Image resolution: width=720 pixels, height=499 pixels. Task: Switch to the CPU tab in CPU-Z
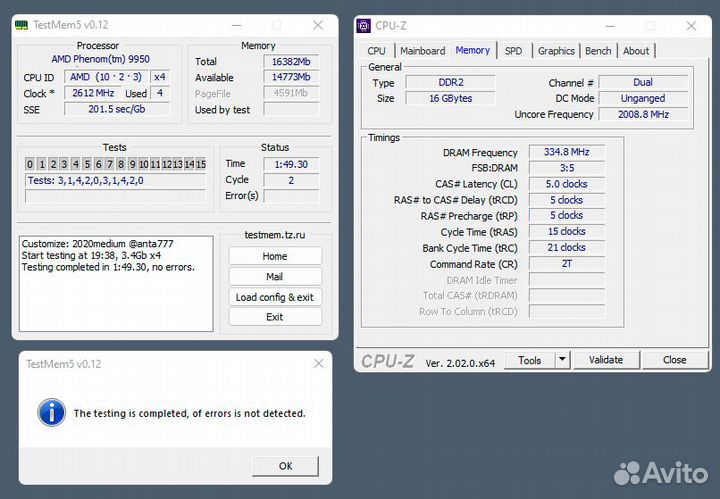coord(376,51)
